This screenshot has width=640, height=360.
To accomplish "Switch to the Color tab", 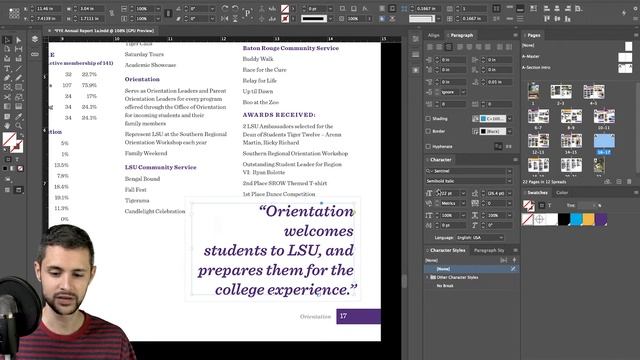I will (562, 193).
